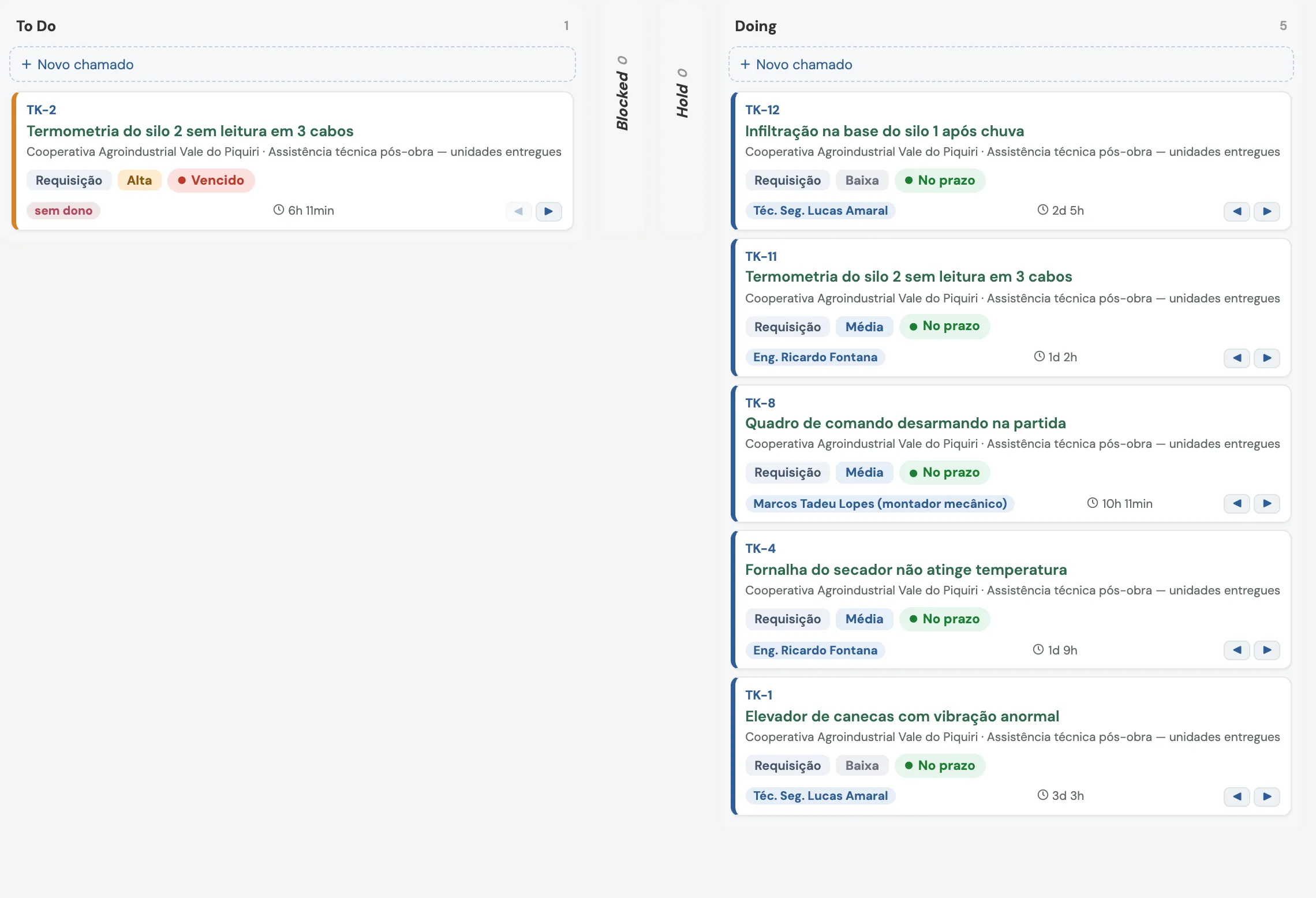Click Marcos Tadeu Lopes assignee badge
The image size is (1316, 898).
coord(880,503)
